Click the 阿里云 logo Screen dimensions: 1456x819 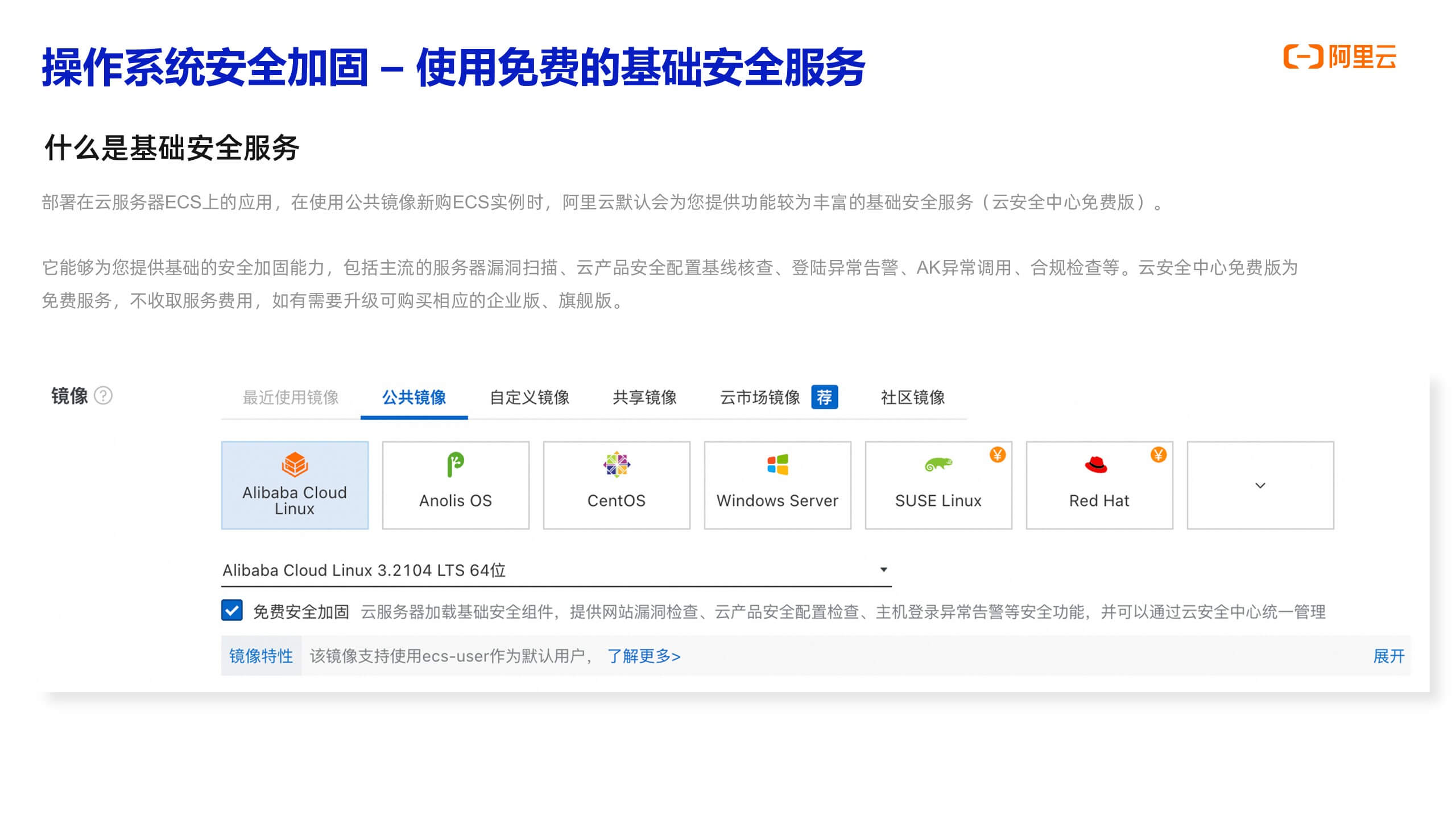click(1339, 57)
